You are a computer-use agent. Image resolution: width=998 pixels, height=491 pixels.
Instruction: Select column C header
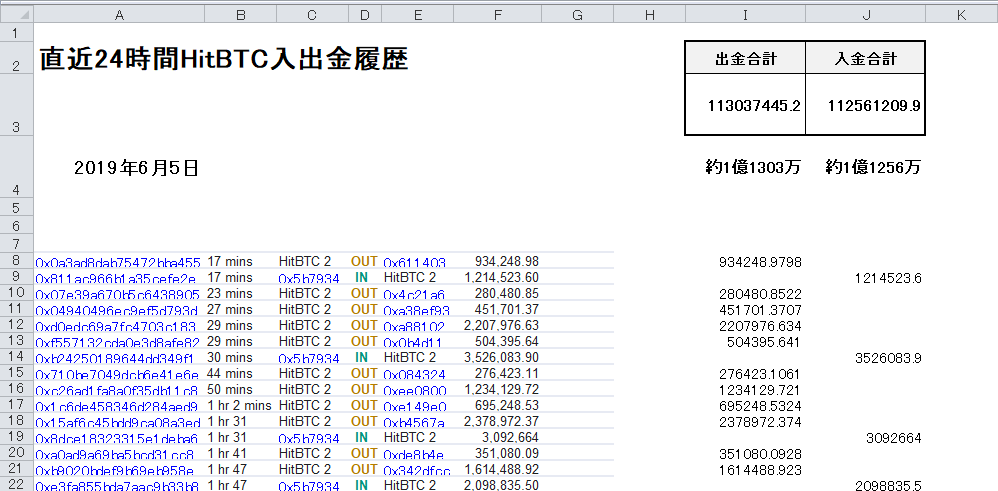pos(312,15)
